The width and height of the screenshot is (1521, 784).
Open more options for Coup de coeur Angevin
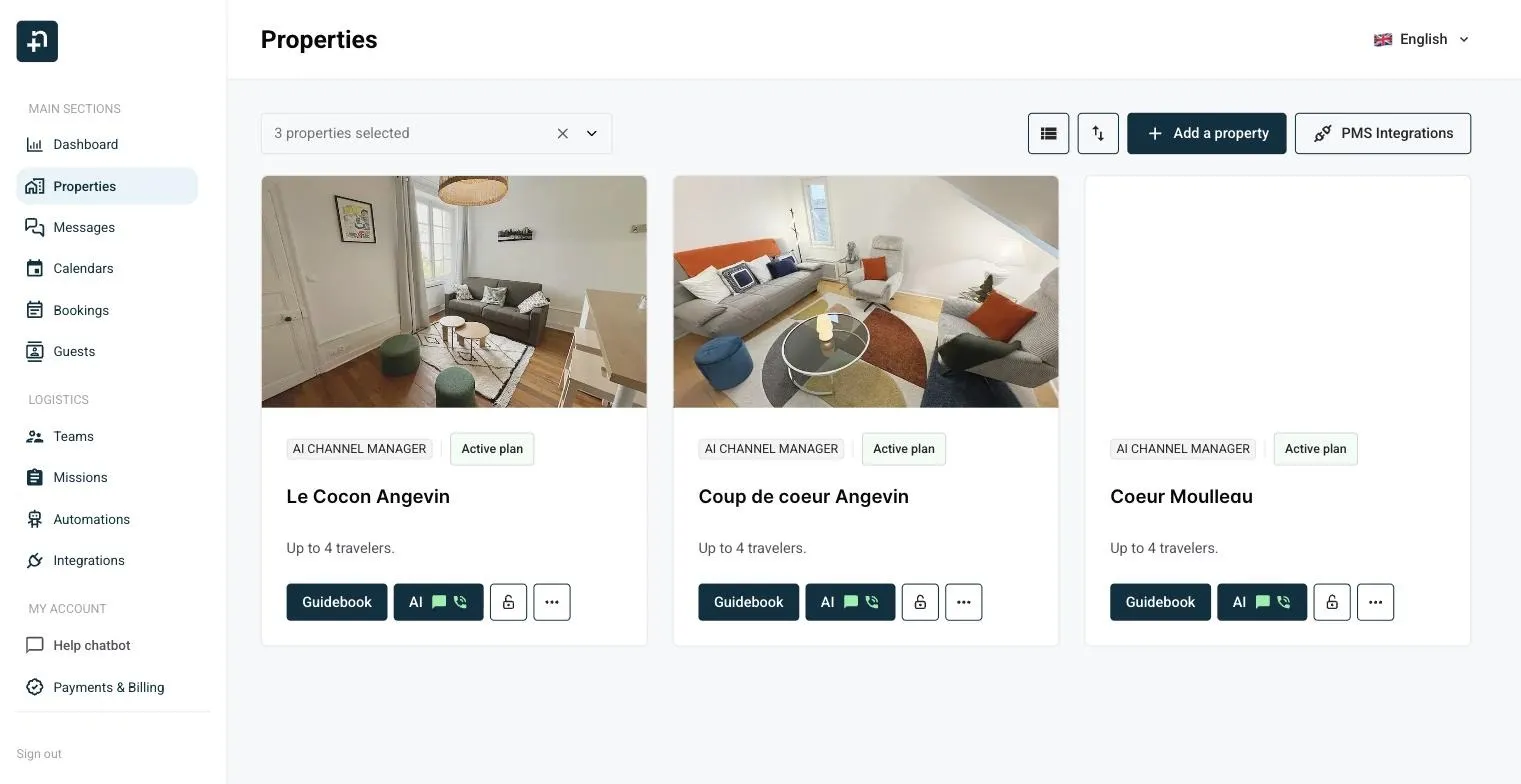tap(964, 602)
